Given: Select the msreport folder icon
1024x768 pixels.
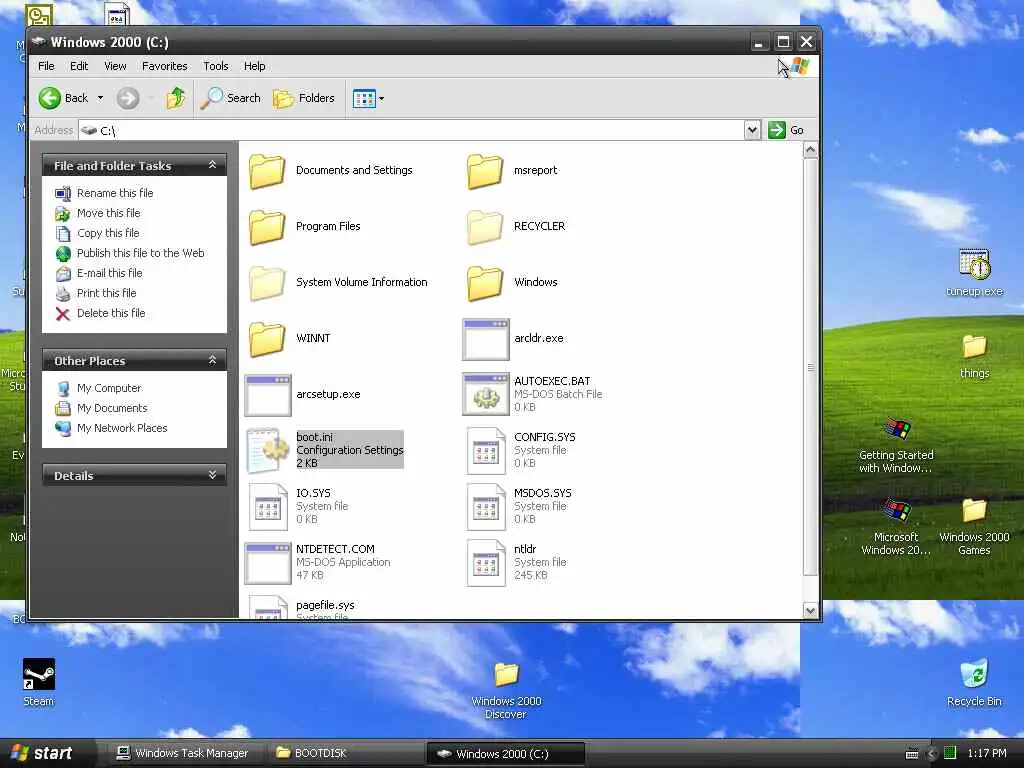Looking at the screenshot, I should [x=485, y=170].
